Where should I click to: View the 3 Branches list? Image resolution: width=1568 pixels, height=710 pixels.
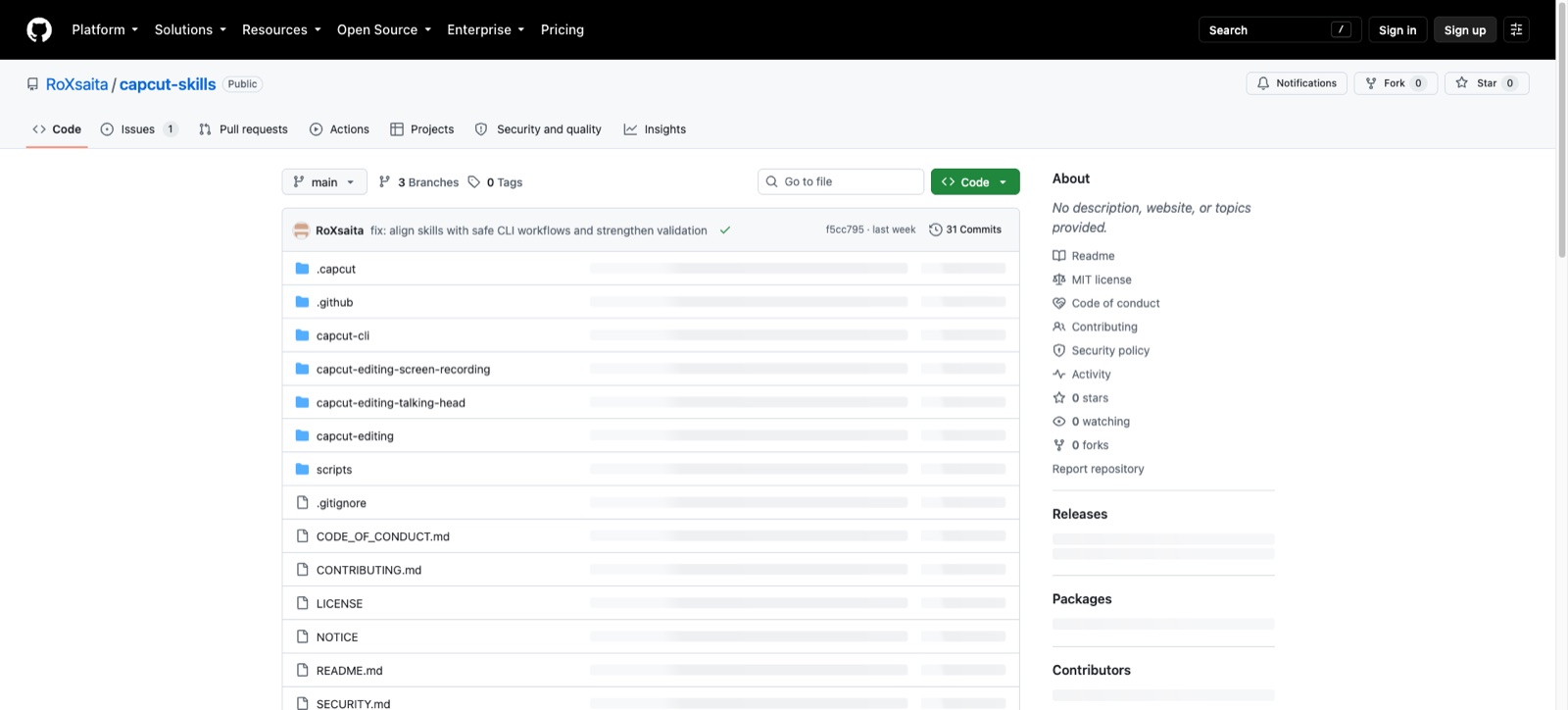(418, 182)
